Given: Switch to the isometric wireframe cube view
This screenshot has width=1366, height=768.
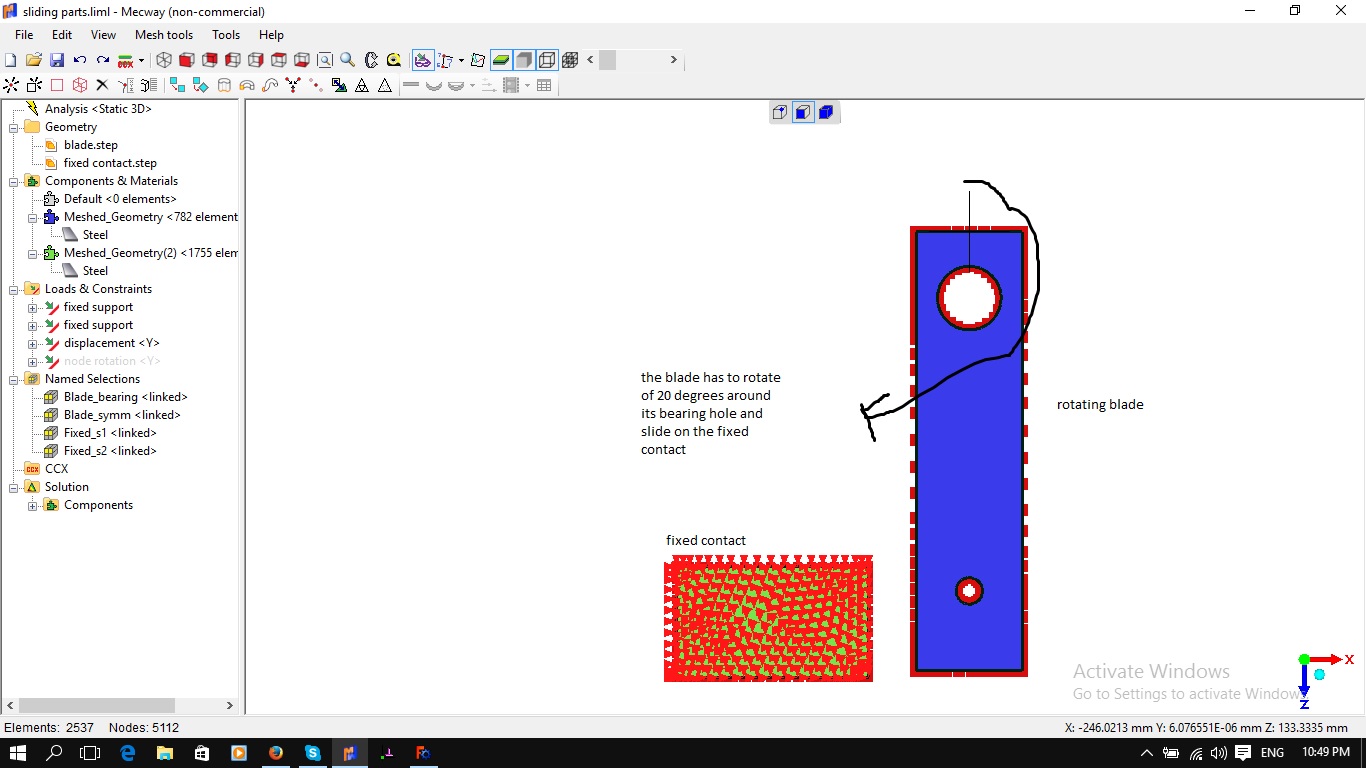Looking at the screenshot, I should coord(164,60).
